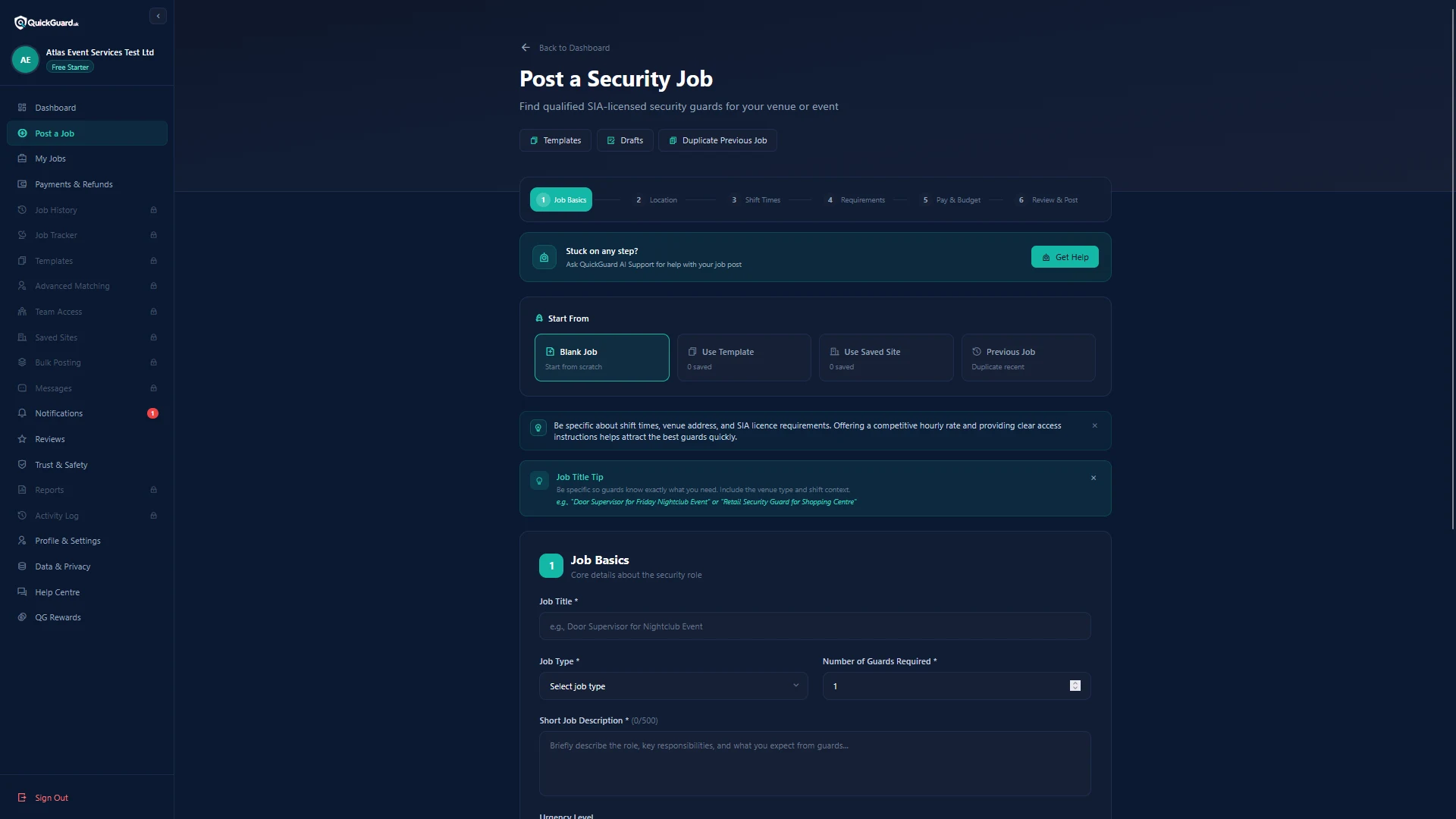Dismiss the shift times advice banner
Screen dimensions: 1456x819
pos(1094,425)
